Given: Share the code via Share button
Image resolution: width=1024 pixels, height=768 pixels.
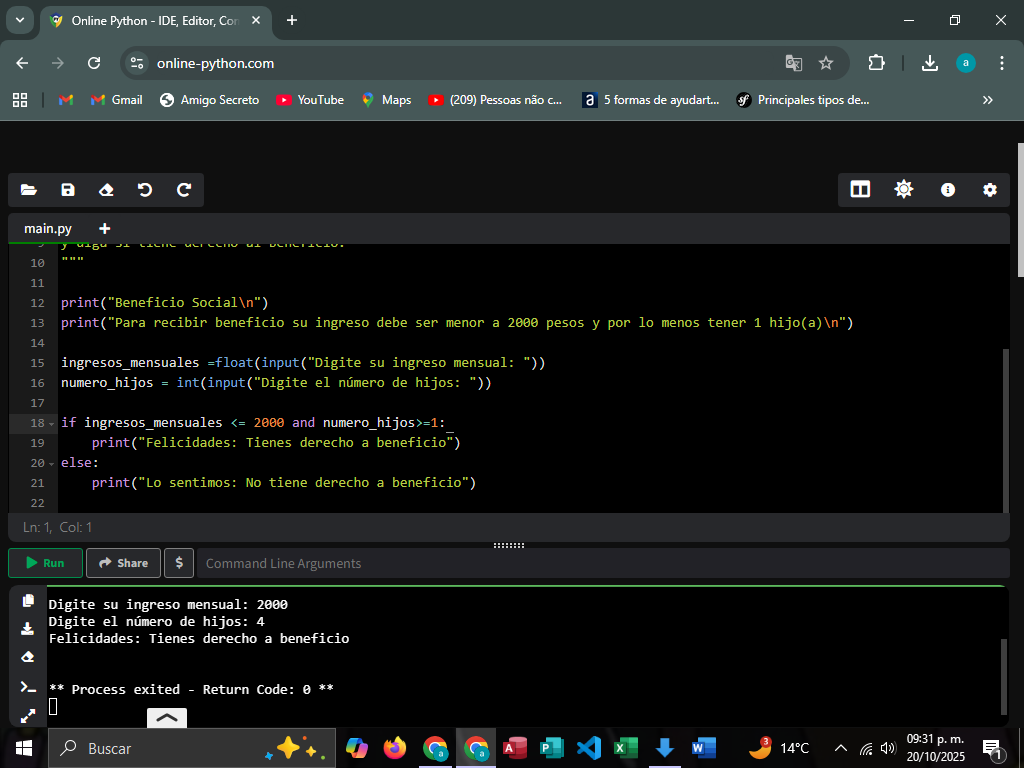Looking at the screenshot, I should click(123, 563).
